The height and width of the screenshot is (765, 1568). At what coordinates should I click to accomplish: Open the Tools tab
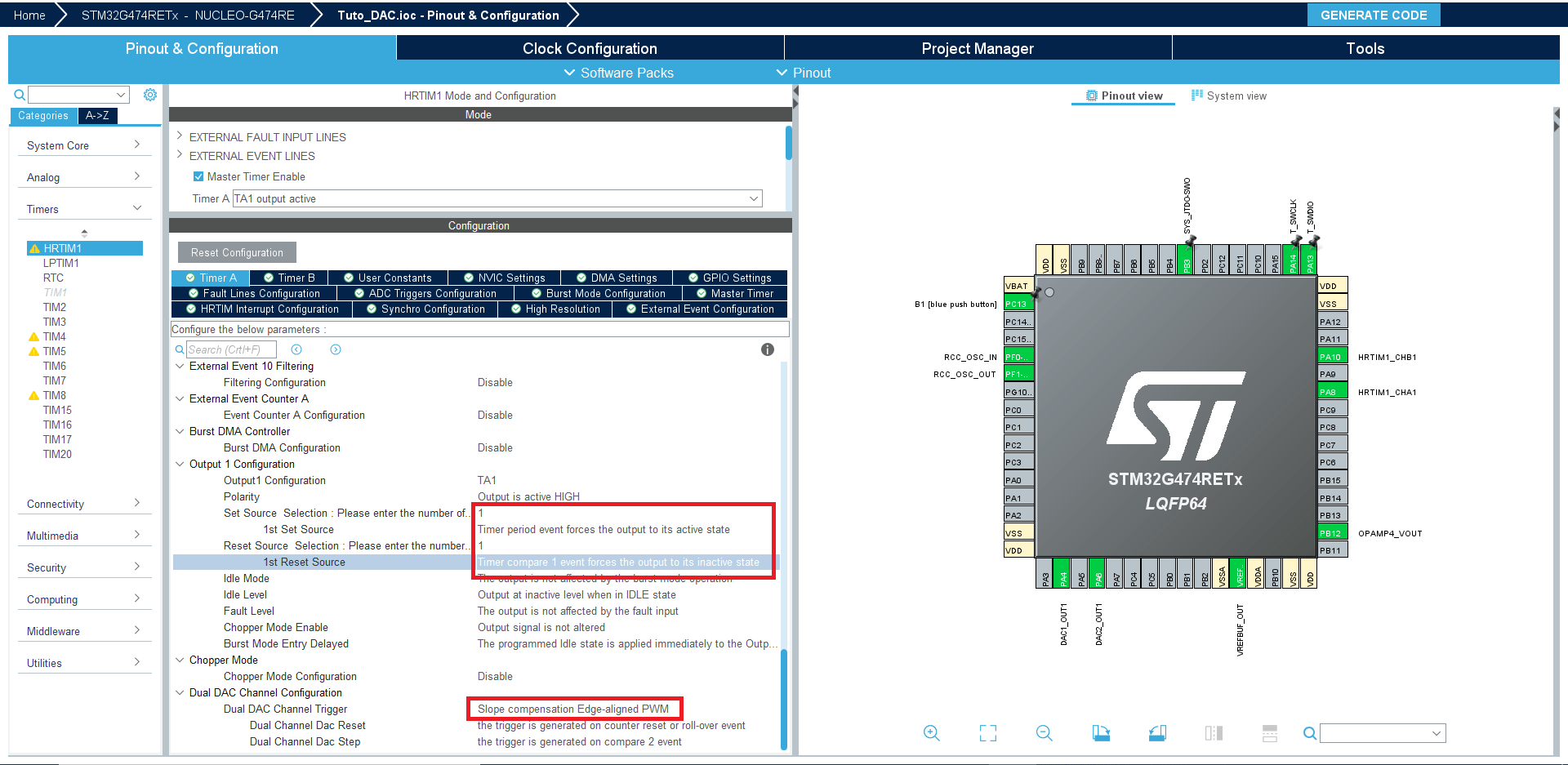[1365, 48]
